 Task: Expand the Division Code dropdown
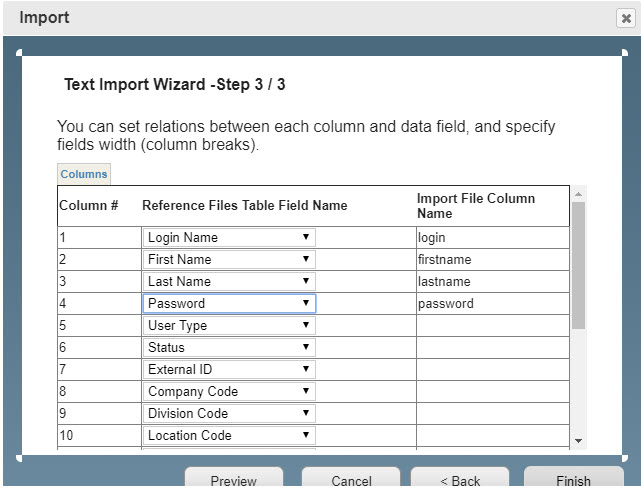229,414
